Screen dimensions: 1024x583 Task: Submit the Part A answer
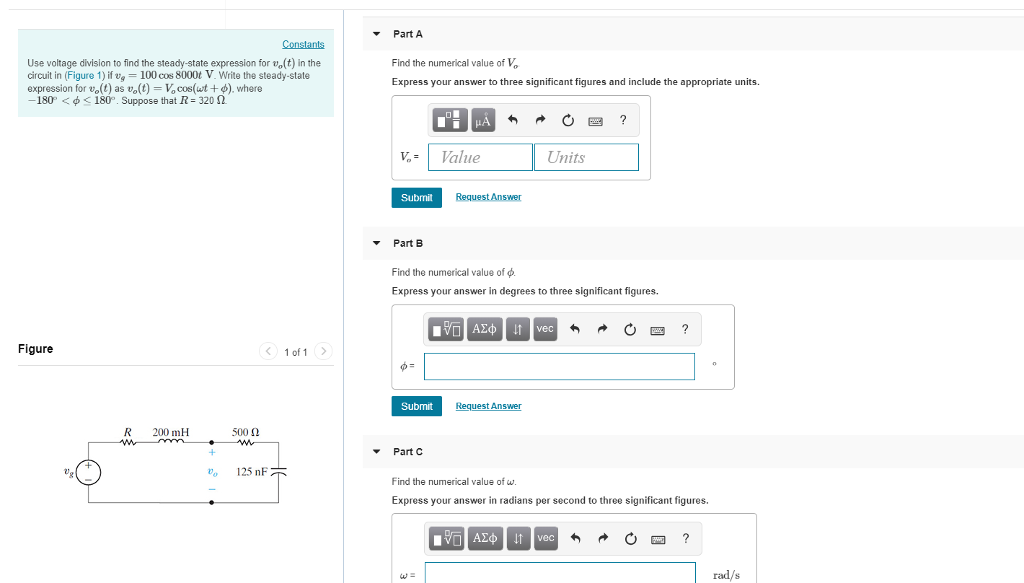417,198
